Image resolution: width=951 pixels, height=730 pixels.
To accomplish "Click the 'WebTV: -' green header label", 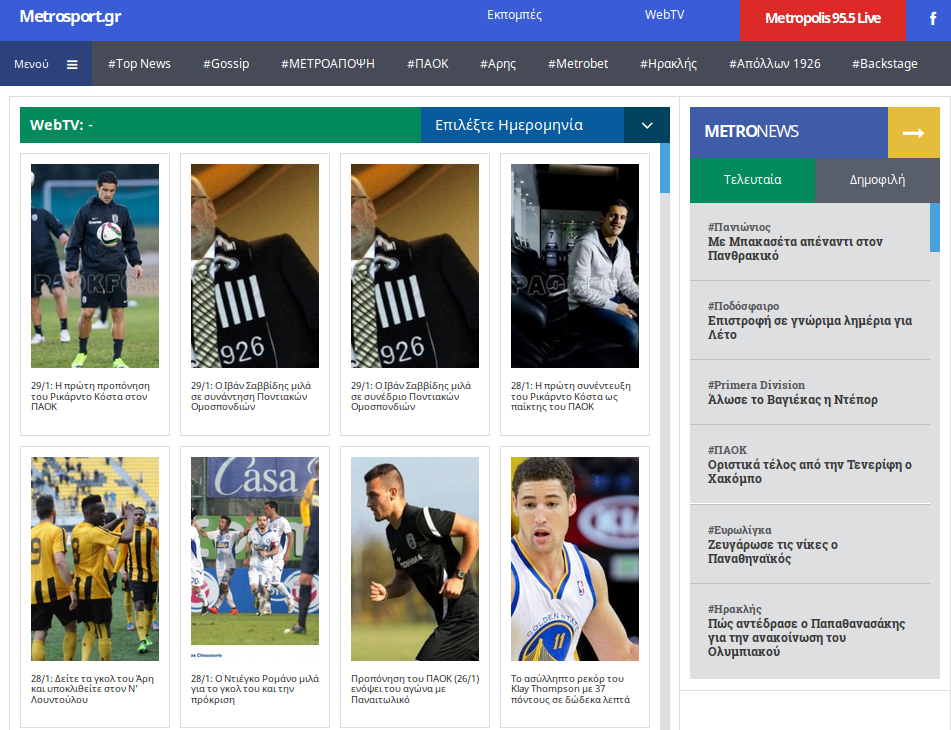I will pyautogui.click(x=61, y=125).
